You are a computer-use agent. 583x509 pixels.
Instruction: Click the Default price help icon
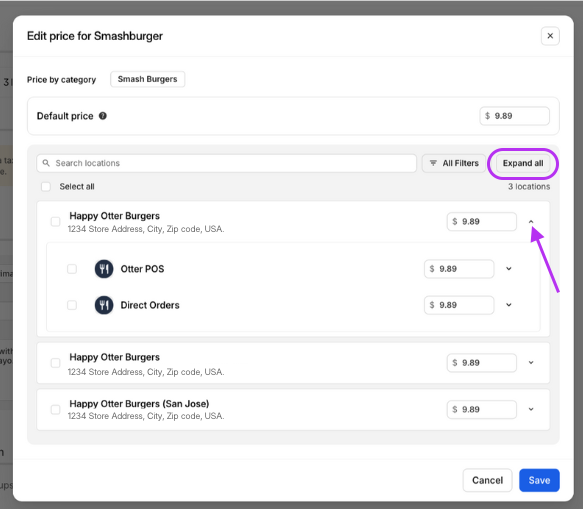(103, 116)
